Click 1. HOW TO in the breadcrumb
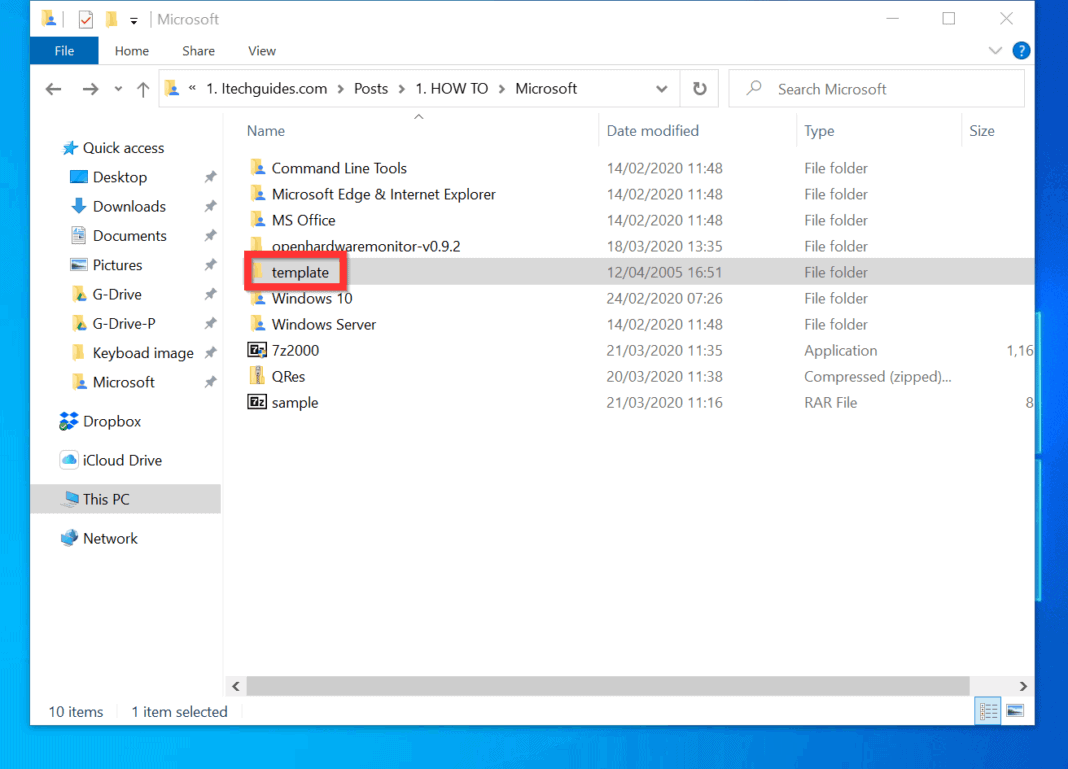 click(452, 89)
